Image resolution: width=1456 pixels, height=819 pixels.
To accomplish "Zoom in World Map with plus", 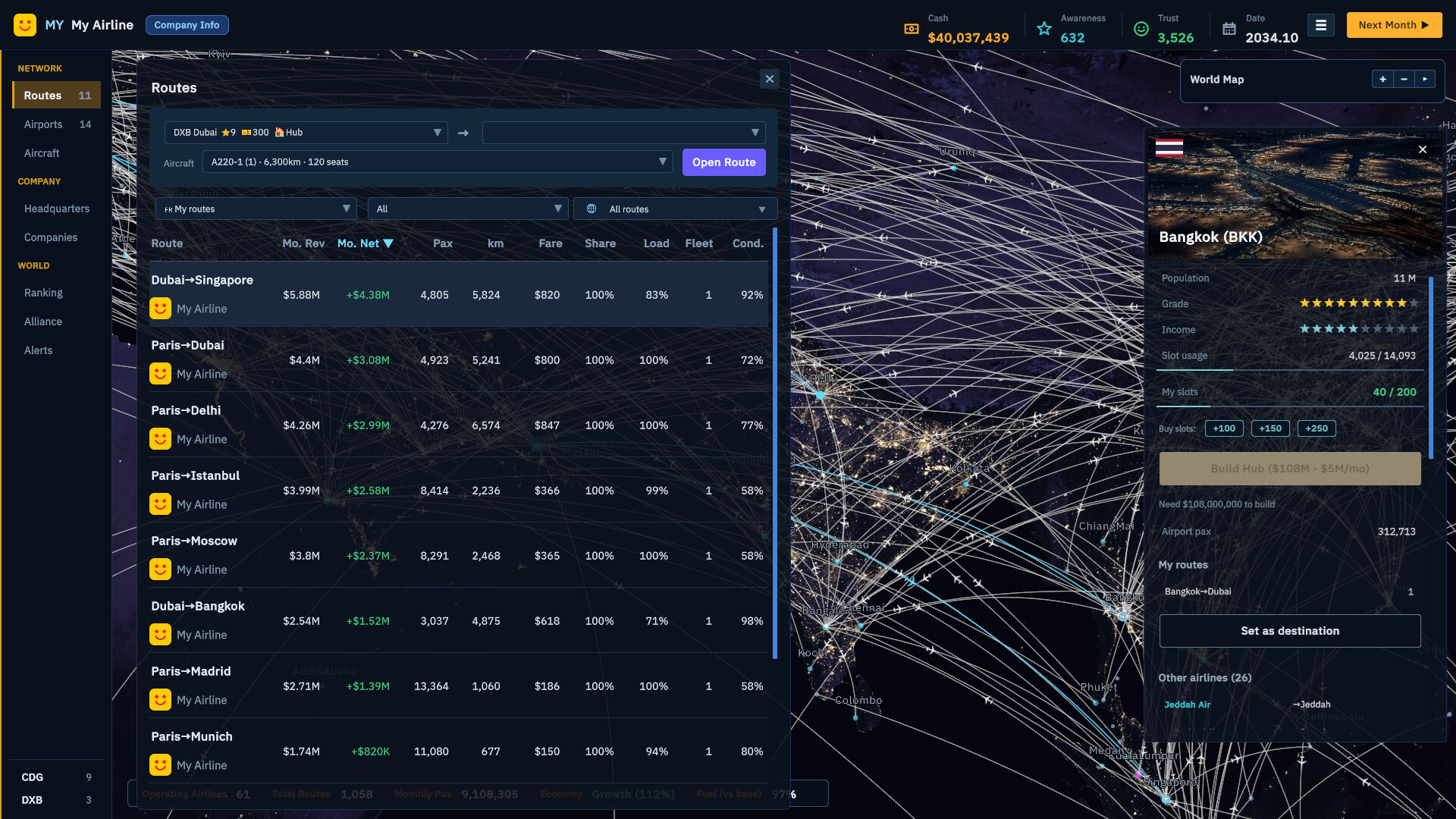I will [1382, 79].
